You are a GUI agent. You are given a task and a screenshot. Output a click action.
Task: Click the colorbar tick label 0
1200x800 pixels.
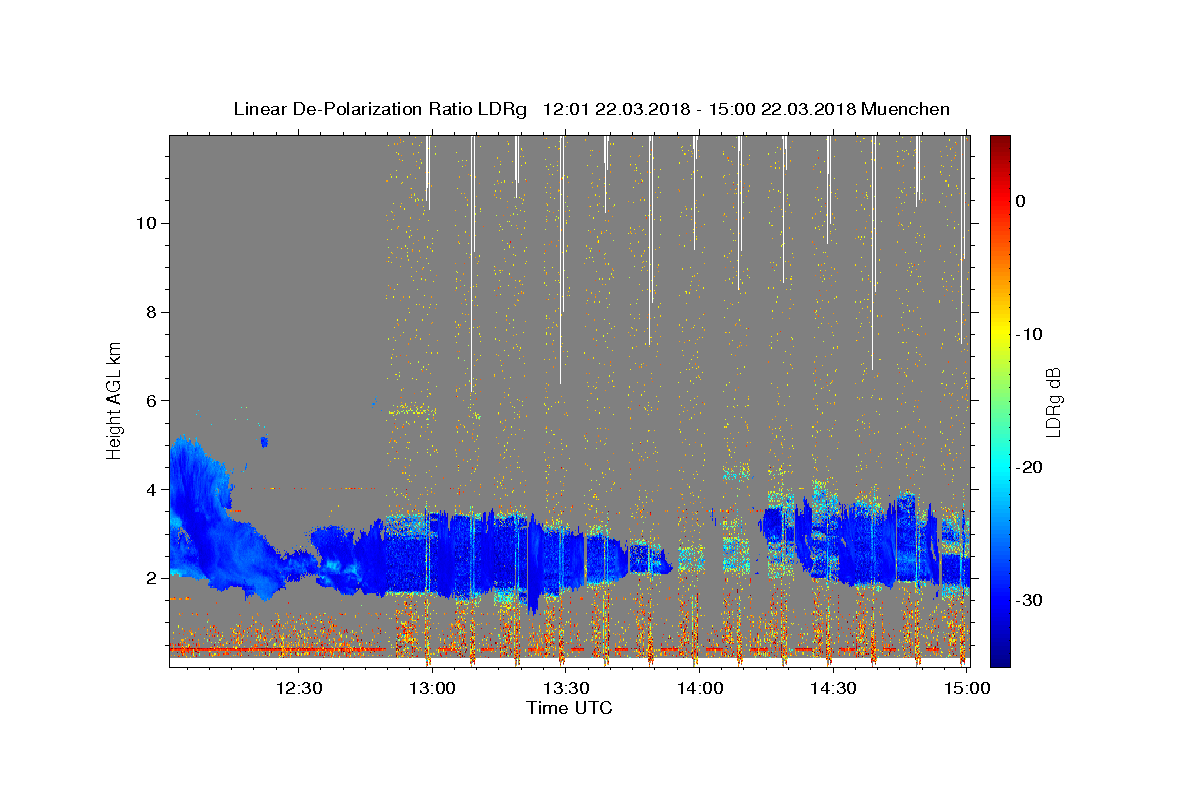(1021, 201)
